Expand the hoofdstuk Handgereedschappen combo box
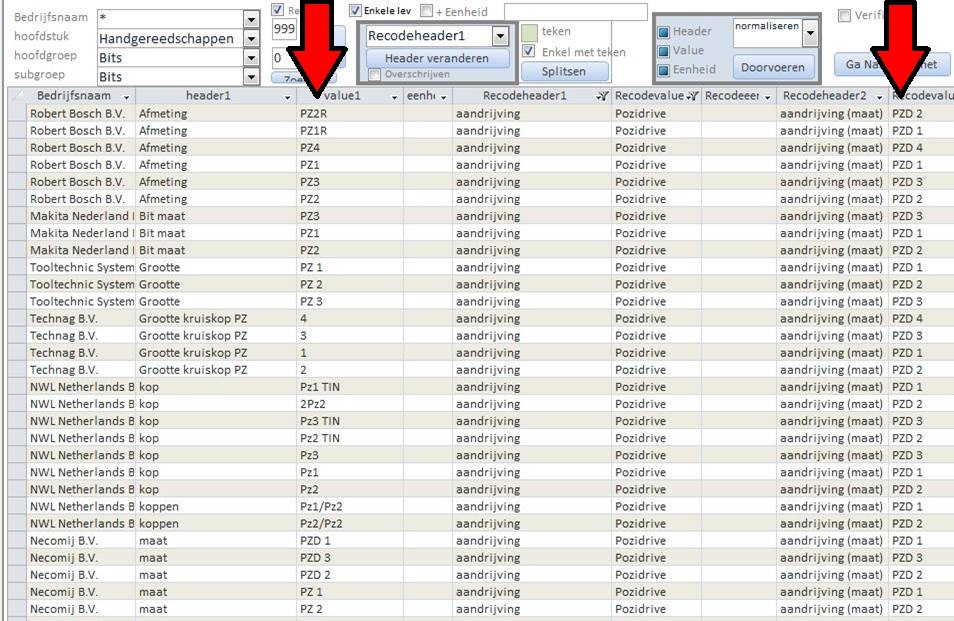This screenshot has height=621, width=954. coord(250,39)
